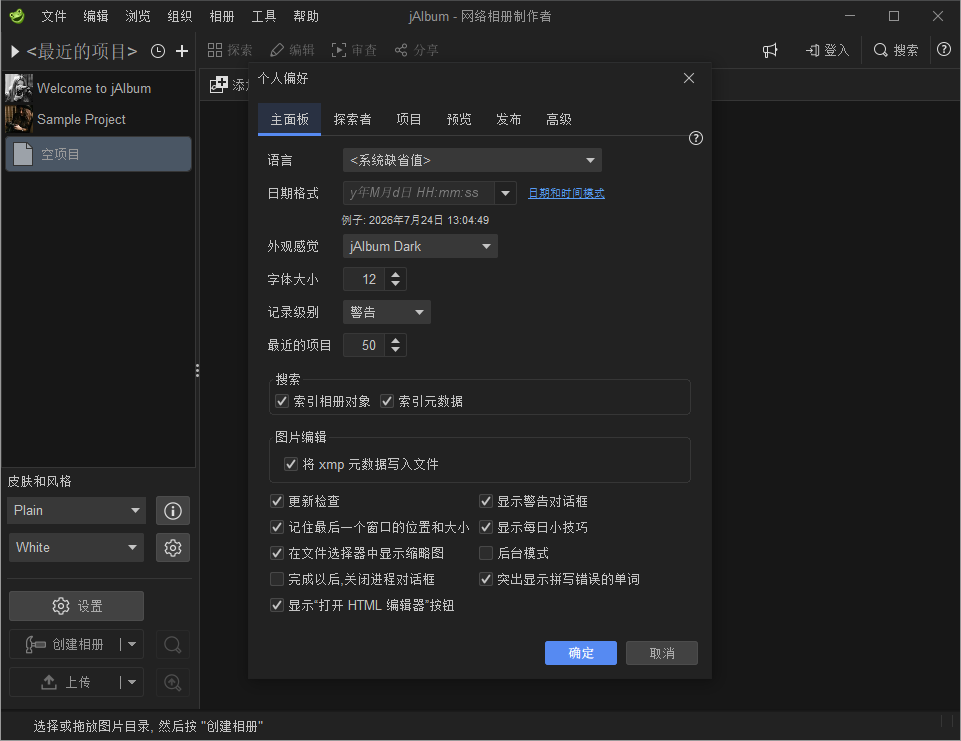The height and width of the screenshot is (741, 961).
Task: Uncheck 更新检查 checkbox
Action: click(277, 501)
